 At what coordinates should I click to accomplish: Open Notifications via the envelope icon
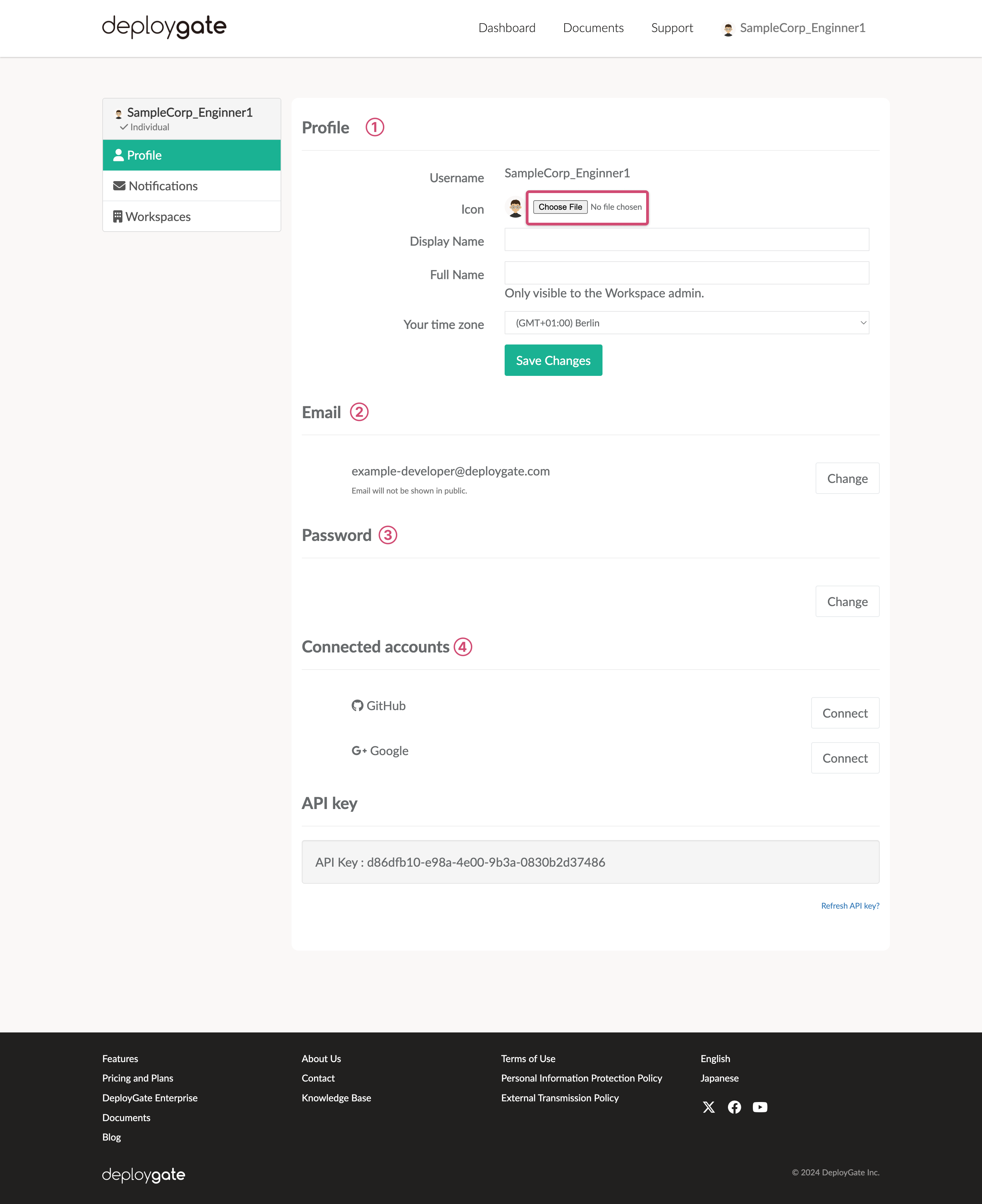click(x=119, y=186)
